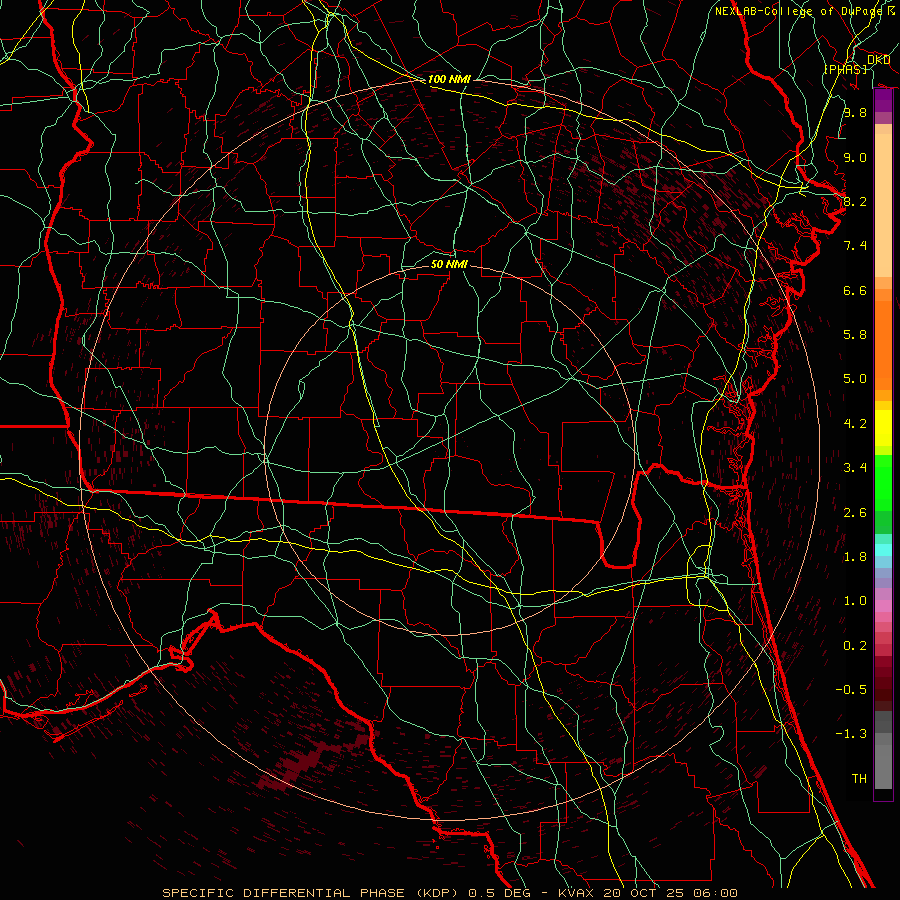Image resolution: width=900 pixels, height=900 pixels.
Task: Click the pale peach band of color scale
Action: (883, 205)
